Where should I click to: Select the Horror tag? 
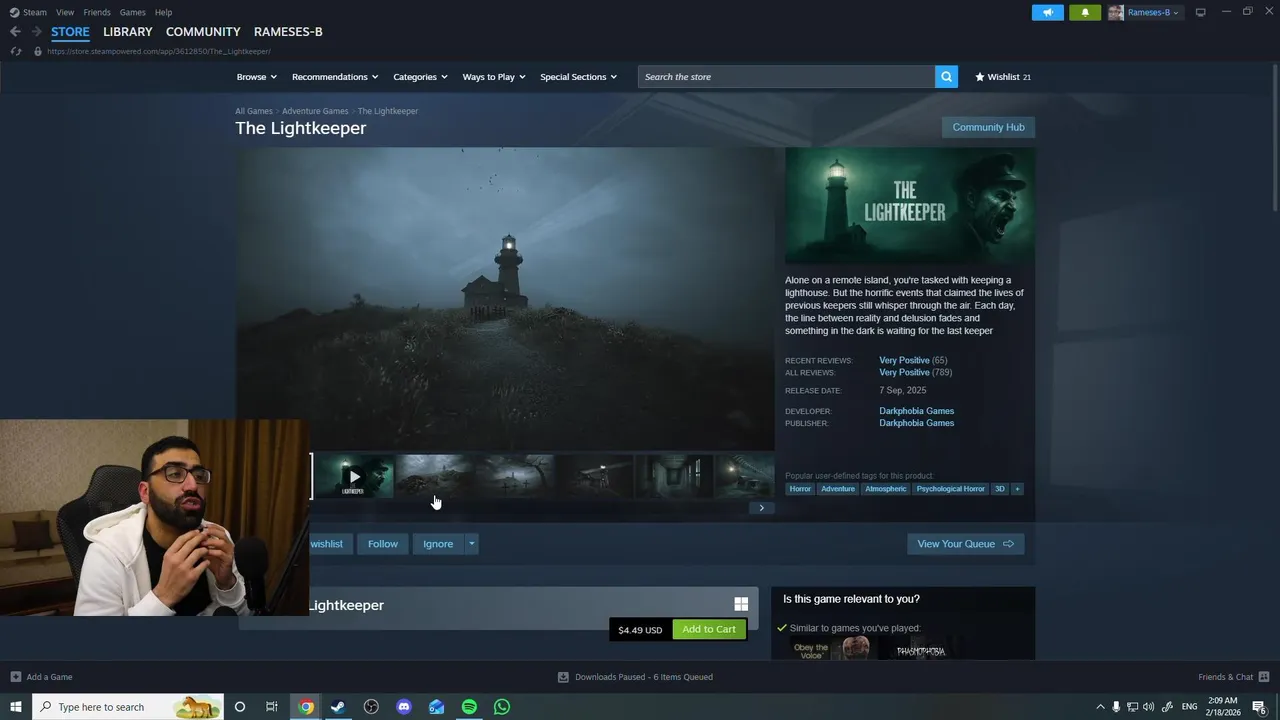coord(800,489)
